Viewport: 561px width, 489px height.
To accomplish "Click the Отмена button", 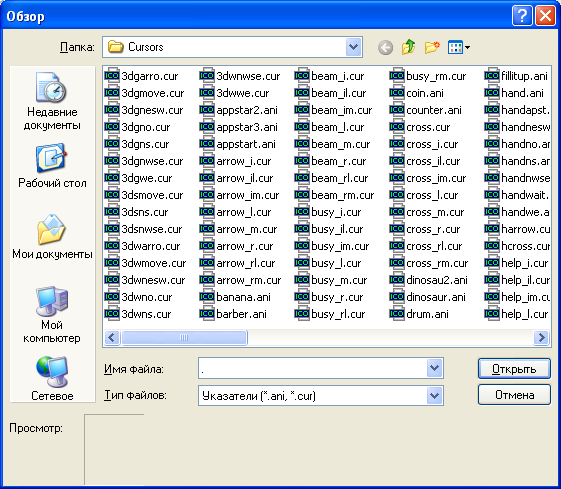I will [514, 395].
